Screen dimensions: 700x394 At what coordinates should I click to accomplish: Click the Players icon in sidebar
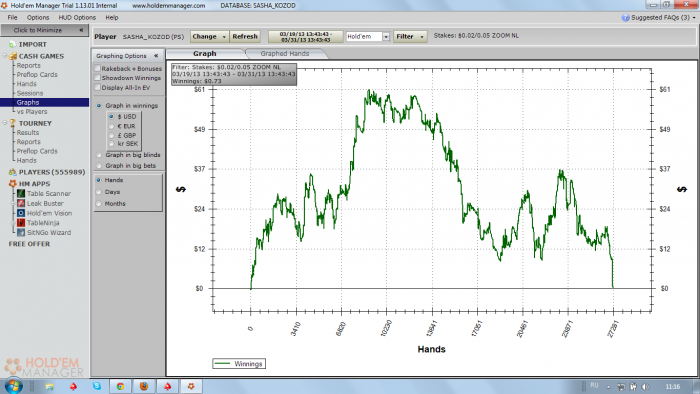click(x=12, y=172)
